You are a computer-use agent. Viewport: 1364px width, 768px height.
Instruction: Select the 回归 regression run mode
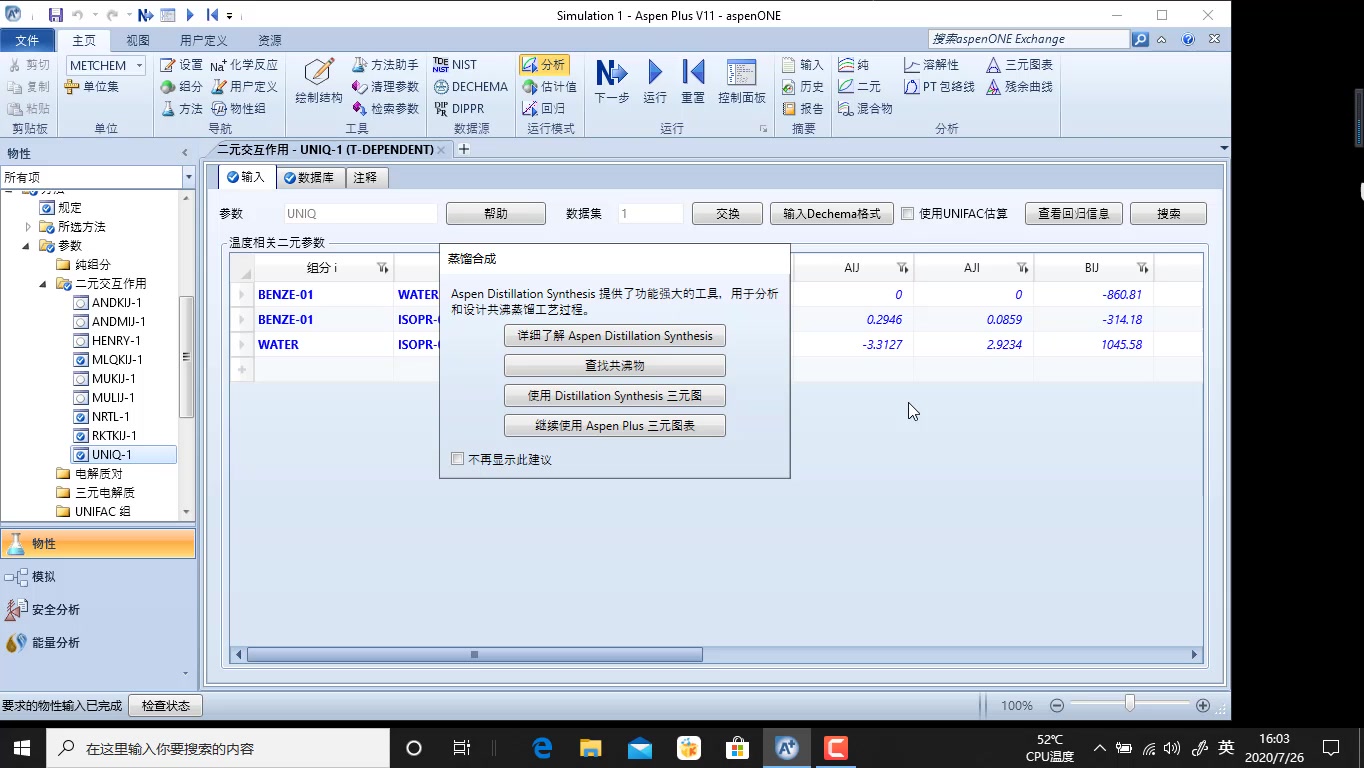(x=544, y=109)
